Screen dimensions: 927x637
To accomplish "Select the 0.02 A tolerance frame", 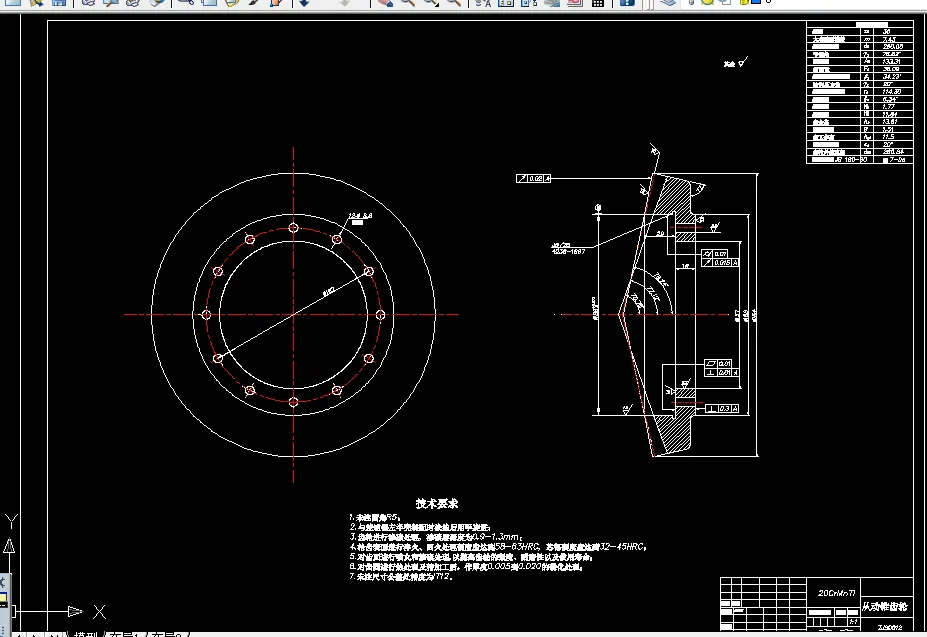I will [x=533, y=178].
